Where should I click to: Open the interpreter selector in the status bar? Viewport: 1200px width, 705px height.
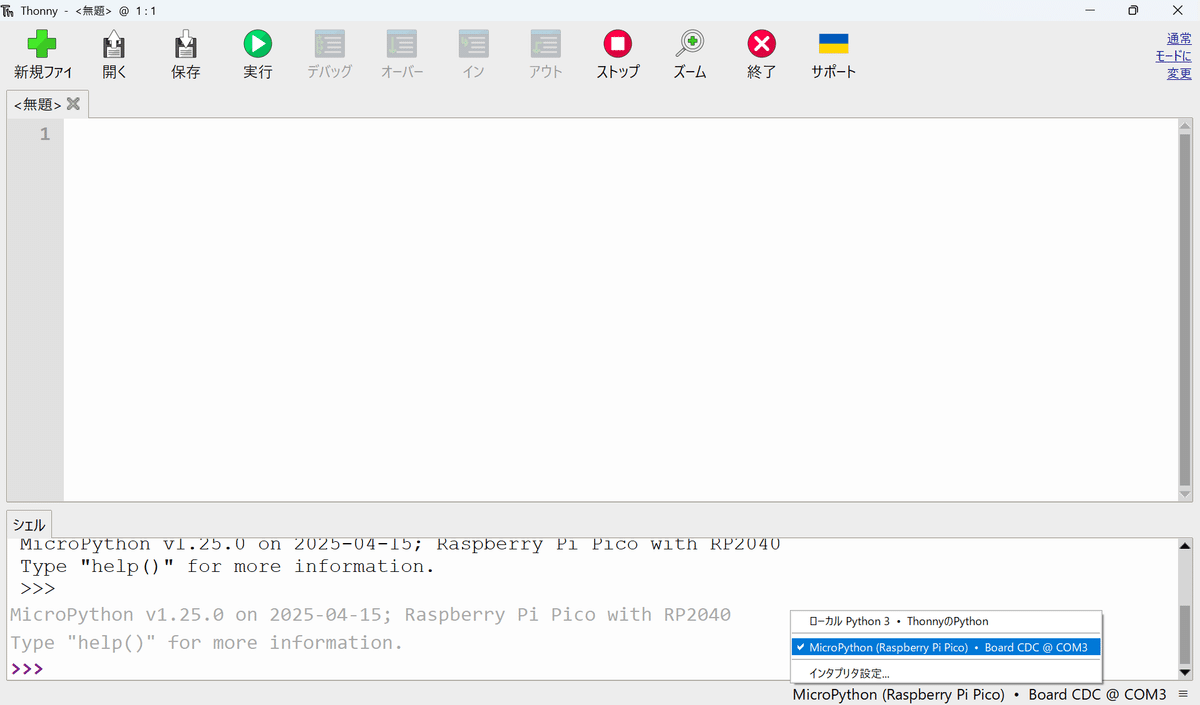(x=979, y=694)
